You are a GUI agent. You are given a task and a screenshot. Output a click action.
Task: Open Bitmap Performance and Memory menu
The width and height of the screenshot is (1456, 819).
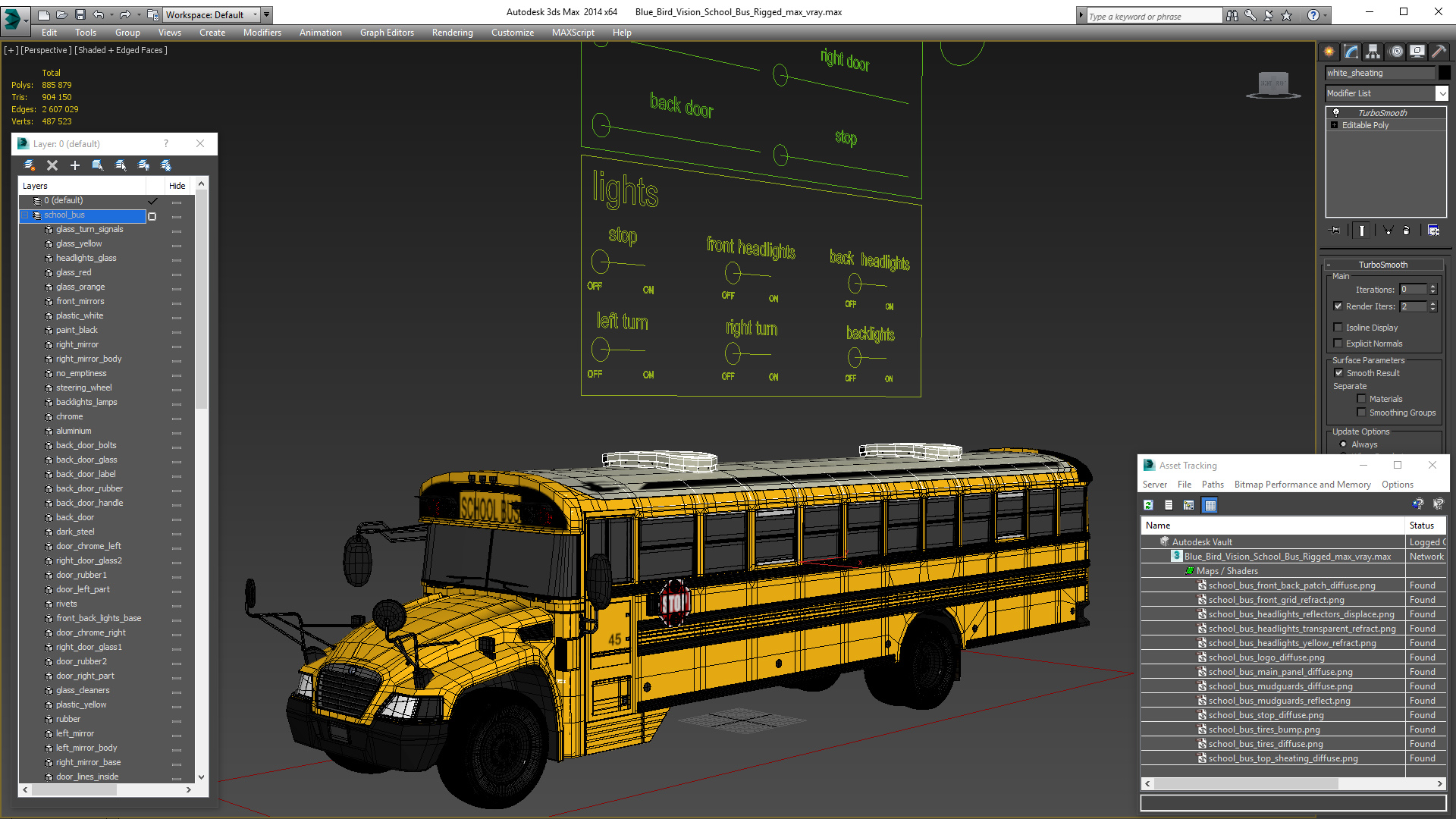pyautogui.click(x=1302, y=485)
